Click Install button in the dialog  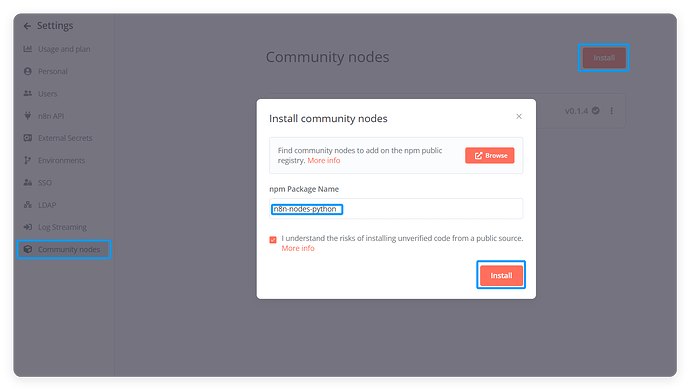[x=501, y=275]
